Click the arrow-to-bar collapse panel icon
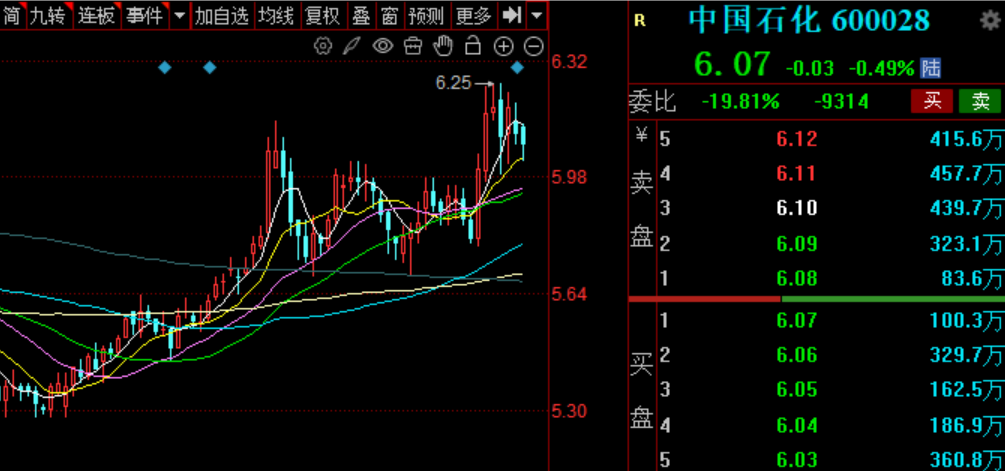Screen dimensions: 1005x471 [x=512, y=15]
